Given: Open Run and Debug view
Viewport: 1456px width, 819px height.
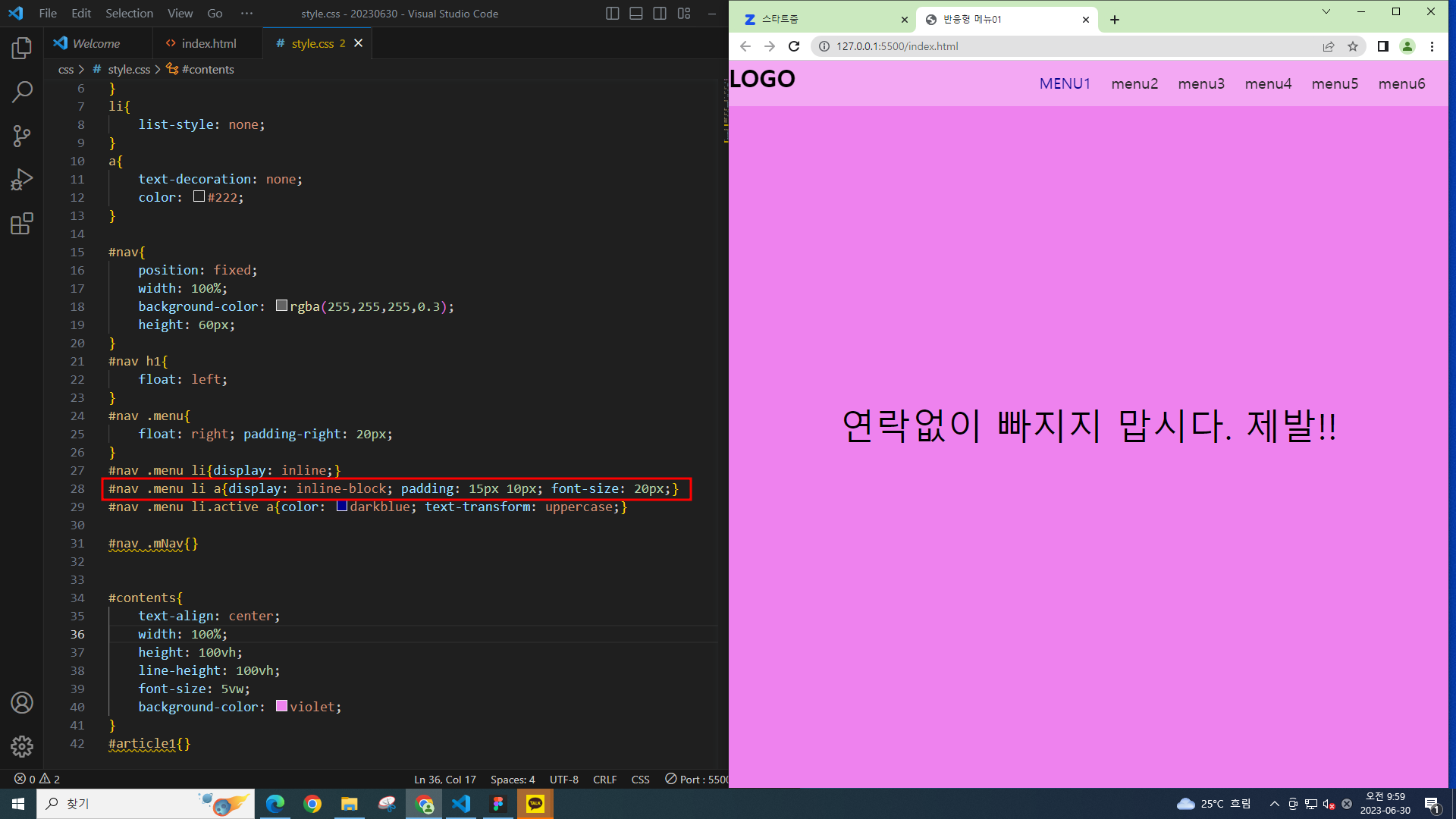Looking at the screenshot, I should [22, 180].
